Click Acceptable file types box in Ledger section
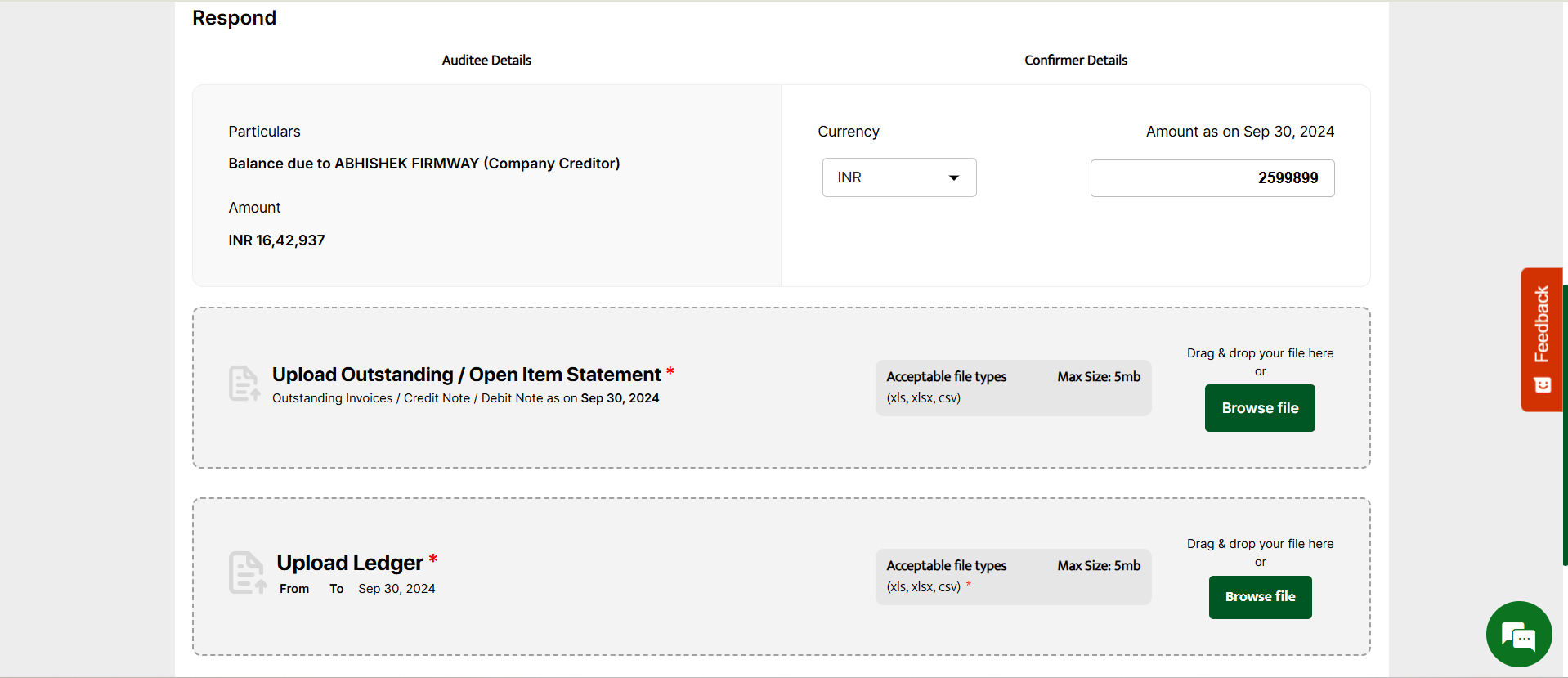 point(1012,577)
